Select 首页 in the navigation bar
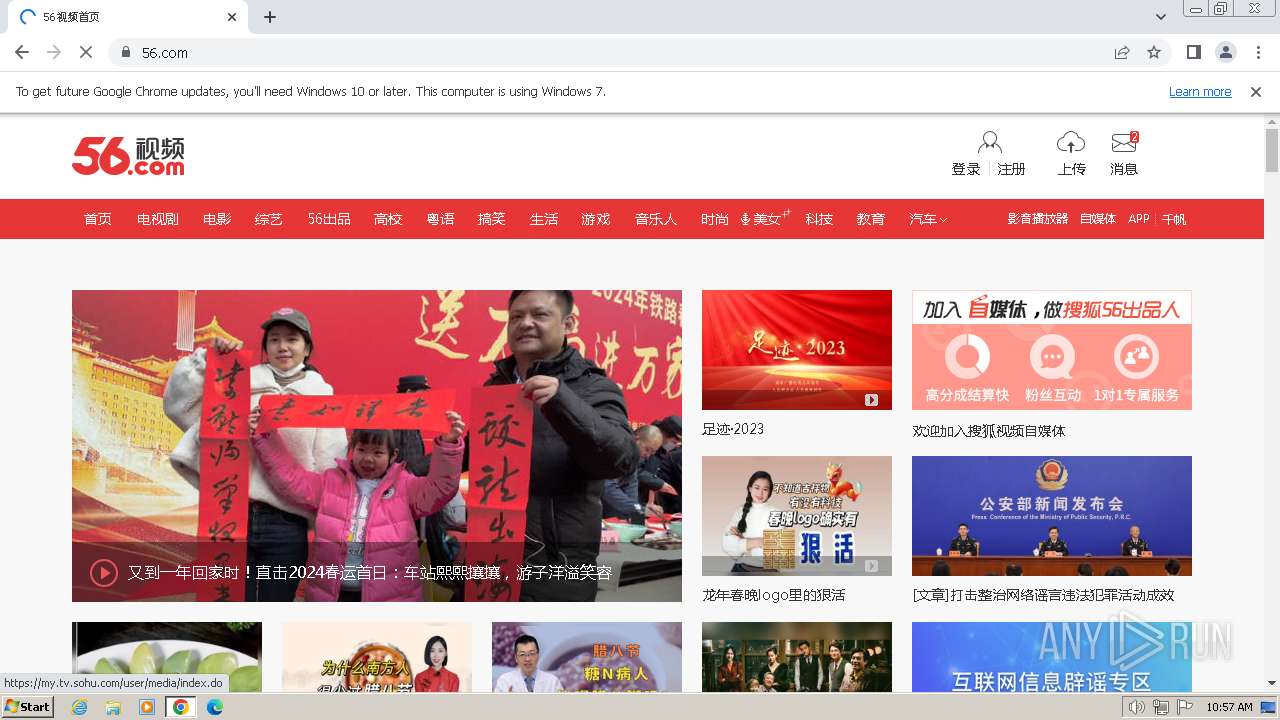This screenshot has width=1280, height=720. pos(98,219)
